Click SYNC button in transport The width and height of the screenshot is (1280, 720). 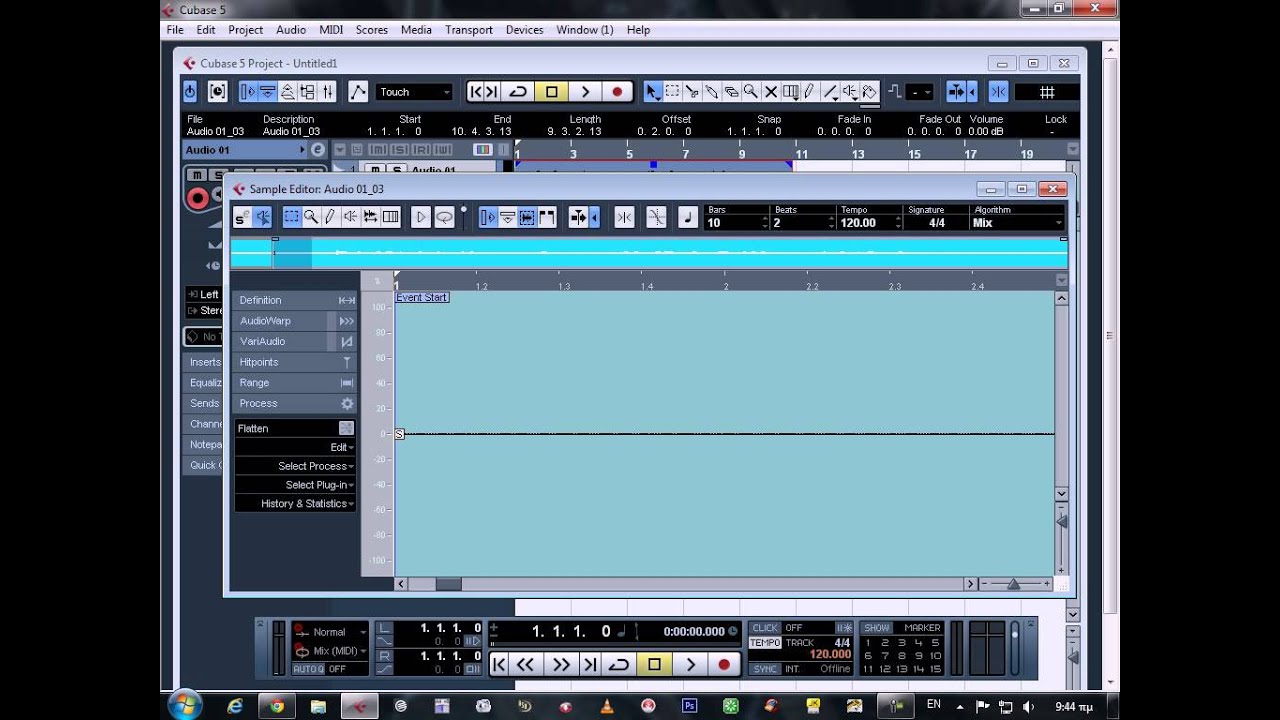pyautogui.click(x=765, y=669)
